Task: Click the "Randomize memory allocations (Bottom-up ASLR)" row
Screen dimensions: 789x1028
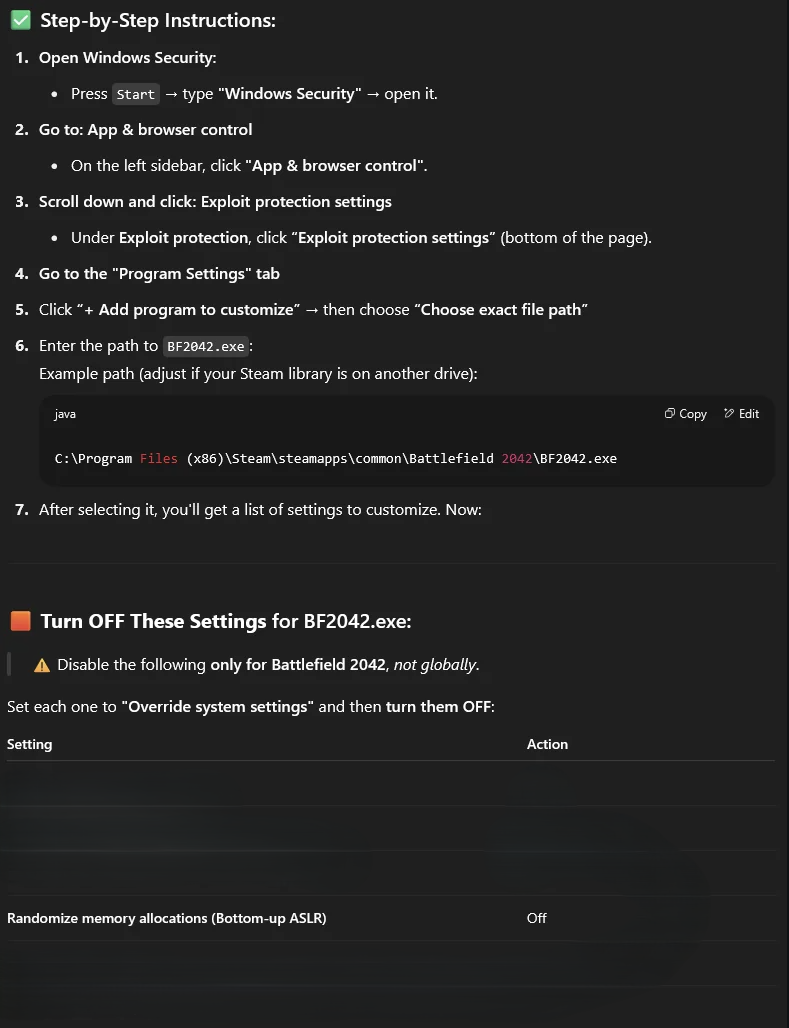Action: point(167,918)
